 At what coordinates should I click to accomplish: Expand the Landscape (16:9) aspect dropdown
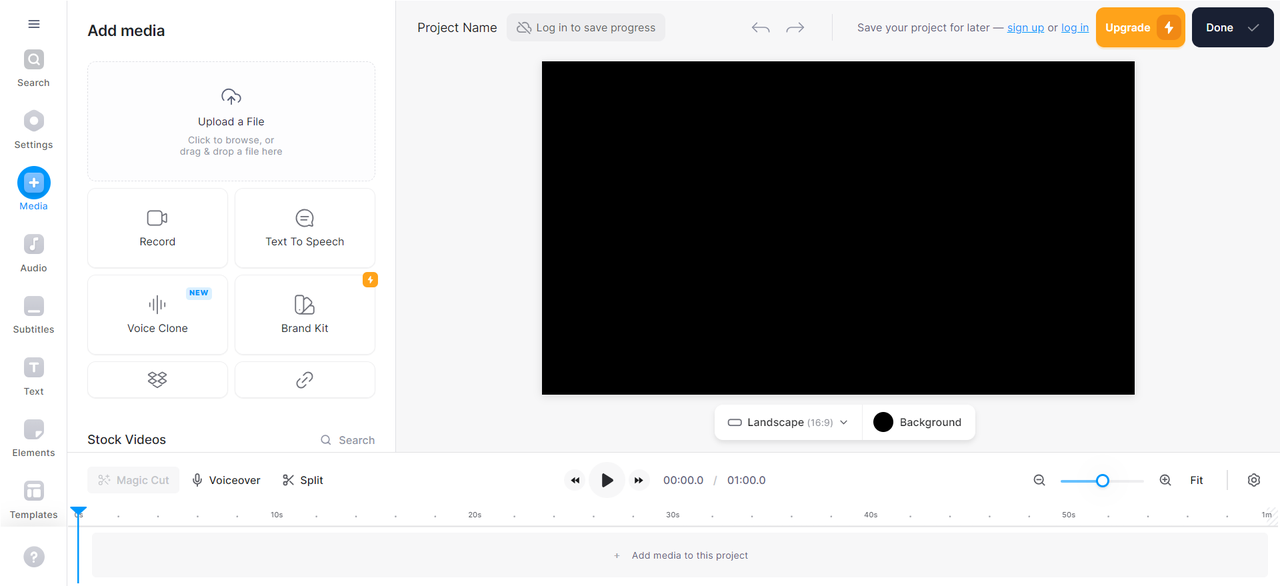[788, 422]
